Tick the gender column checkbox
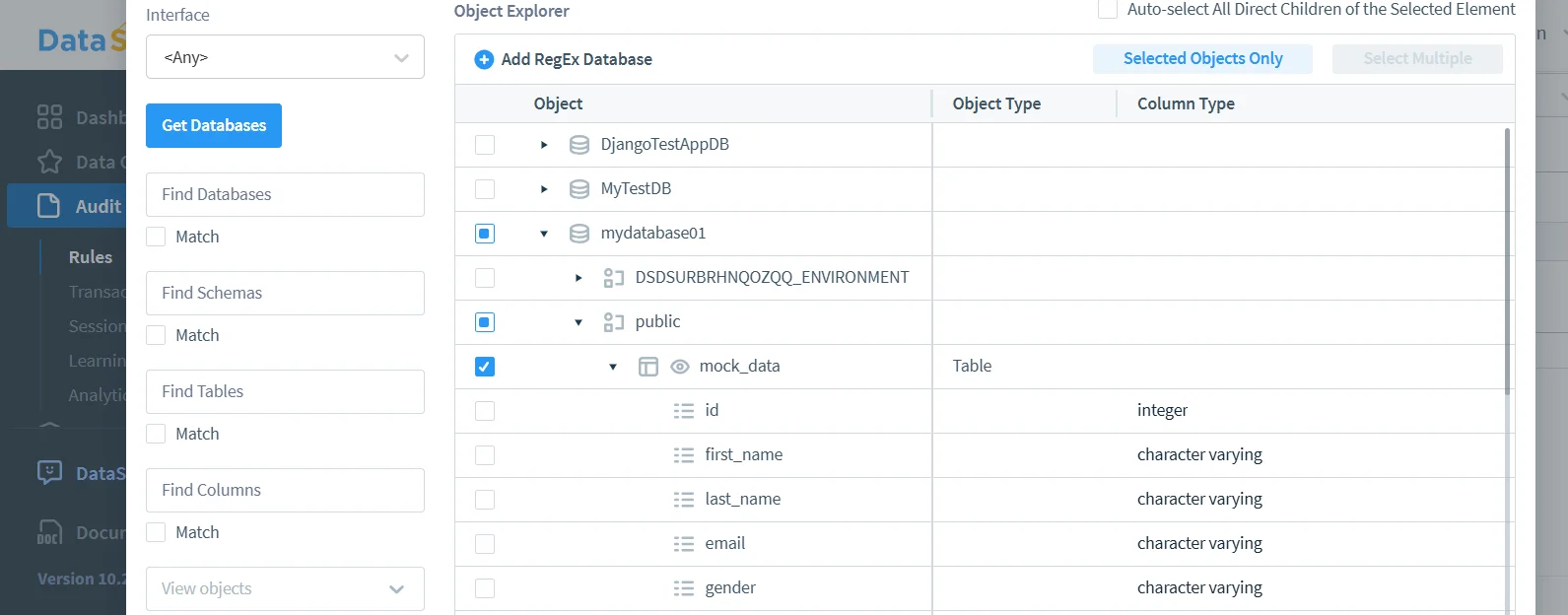The width and height of the screenshot is (1568, 615). click(485, 588)
